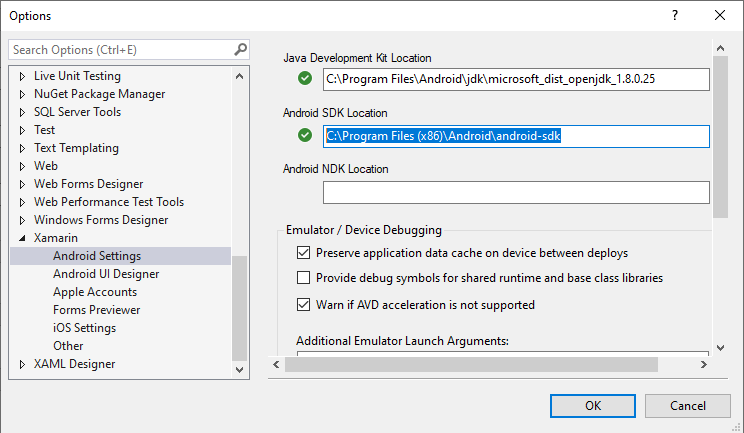Expand the Test node arrow
Screen dimensions: 744x433
point(22,130)
